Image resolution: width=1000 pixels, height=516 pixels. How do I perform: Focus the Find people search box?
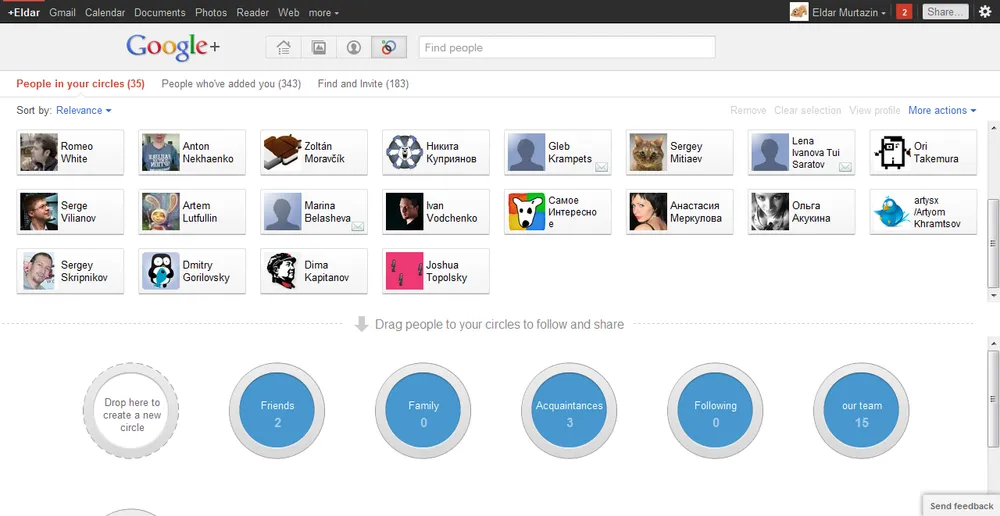pos(566,47)
